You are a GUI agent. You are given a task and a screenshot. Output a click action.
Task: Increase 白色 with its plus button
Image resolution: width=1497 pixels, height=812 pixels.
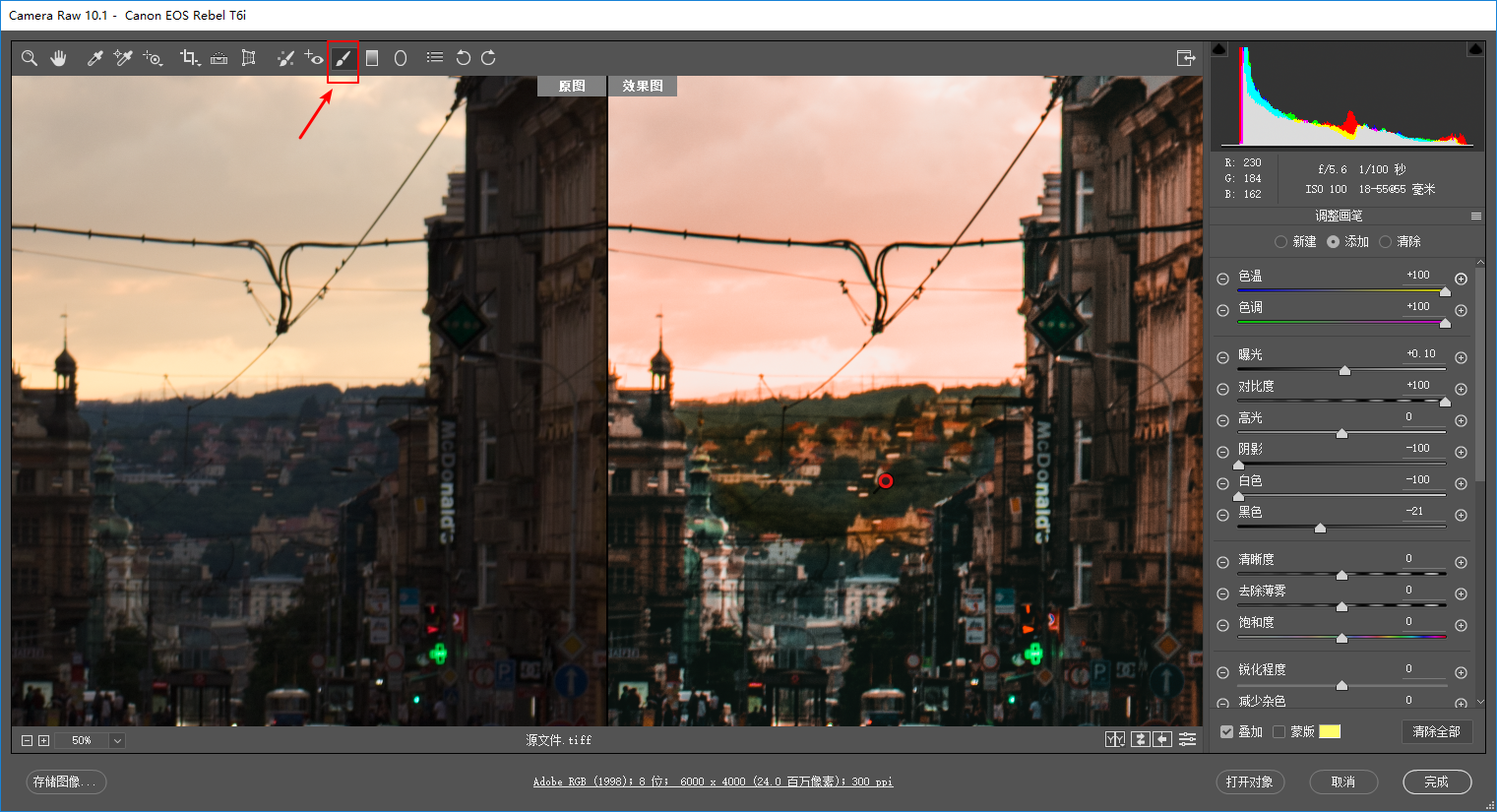(x=1461, y=483)
